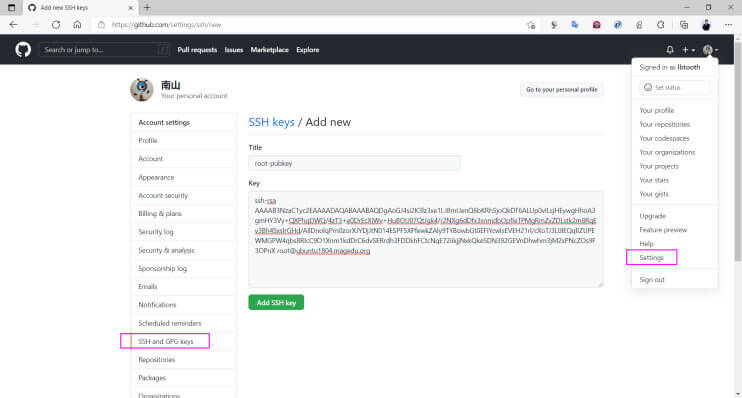Open Repositories in settings sidebar
The height and width of the screenshot is (398, 742).
click(x=184, y=360)
